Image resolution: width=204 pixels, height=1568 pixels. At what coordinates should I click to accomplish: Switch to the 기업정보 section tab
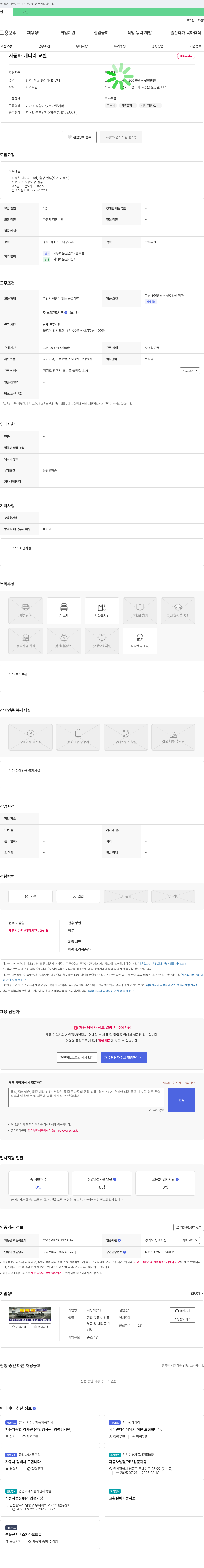(195, 46)
